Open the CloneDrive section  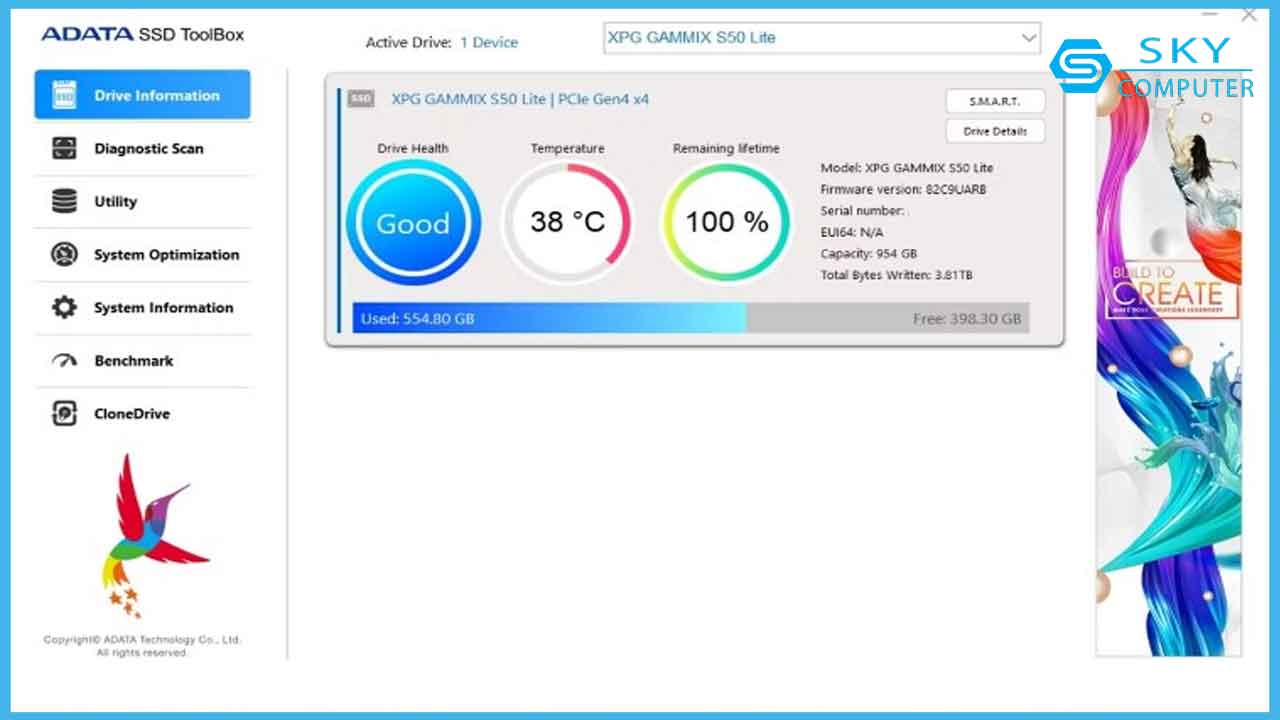pyautogui.click(x=142, y=413)
